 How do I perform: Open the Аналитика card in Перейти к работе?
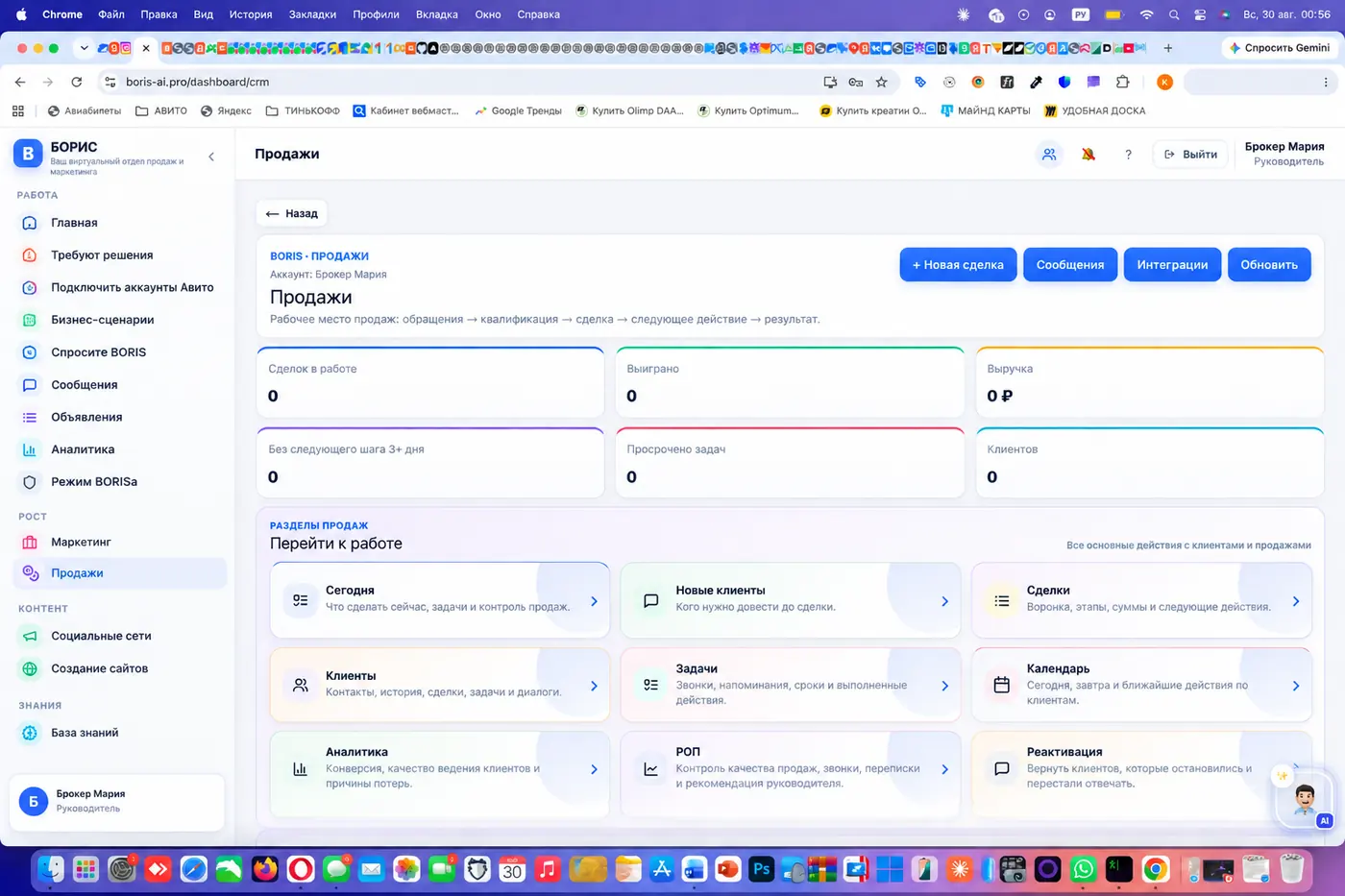(x=440, y=774)
